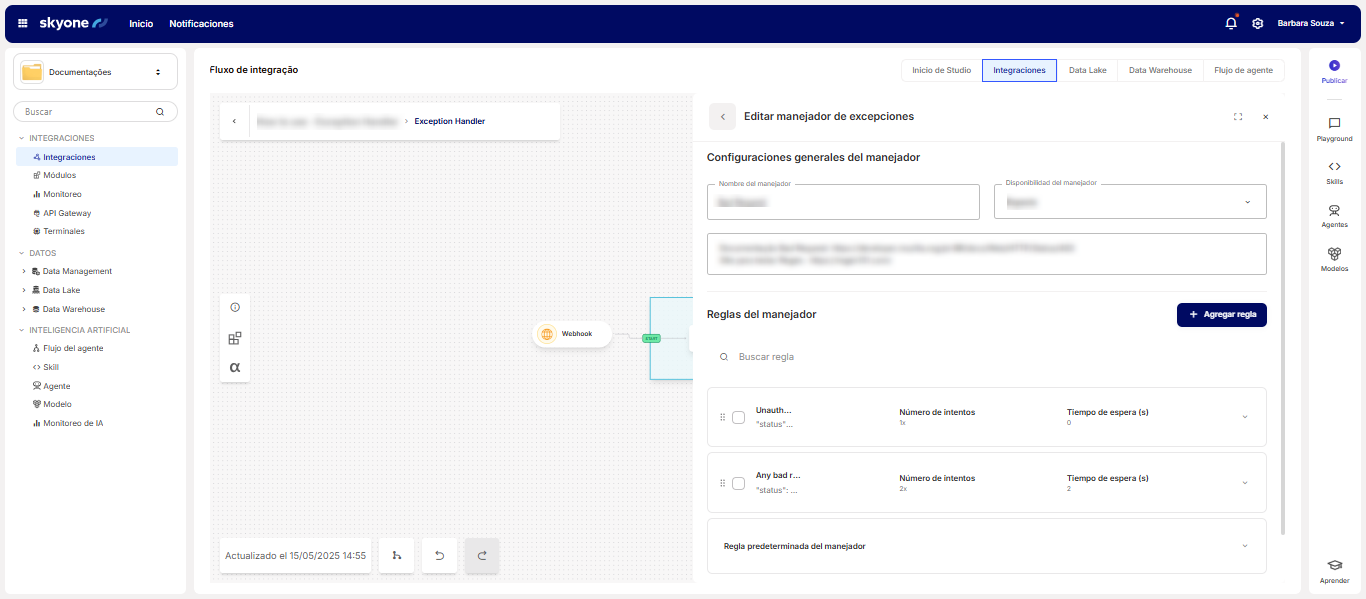The width and height of the screenshot is (1366, 599).
Task: Open the settings gear icon
Action: click(x=1258, y=24)
